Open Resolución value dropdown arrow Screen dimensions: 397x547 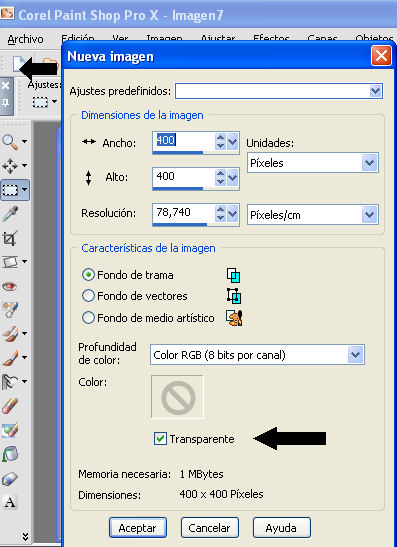pyautogui.click(x=233, y=213)
